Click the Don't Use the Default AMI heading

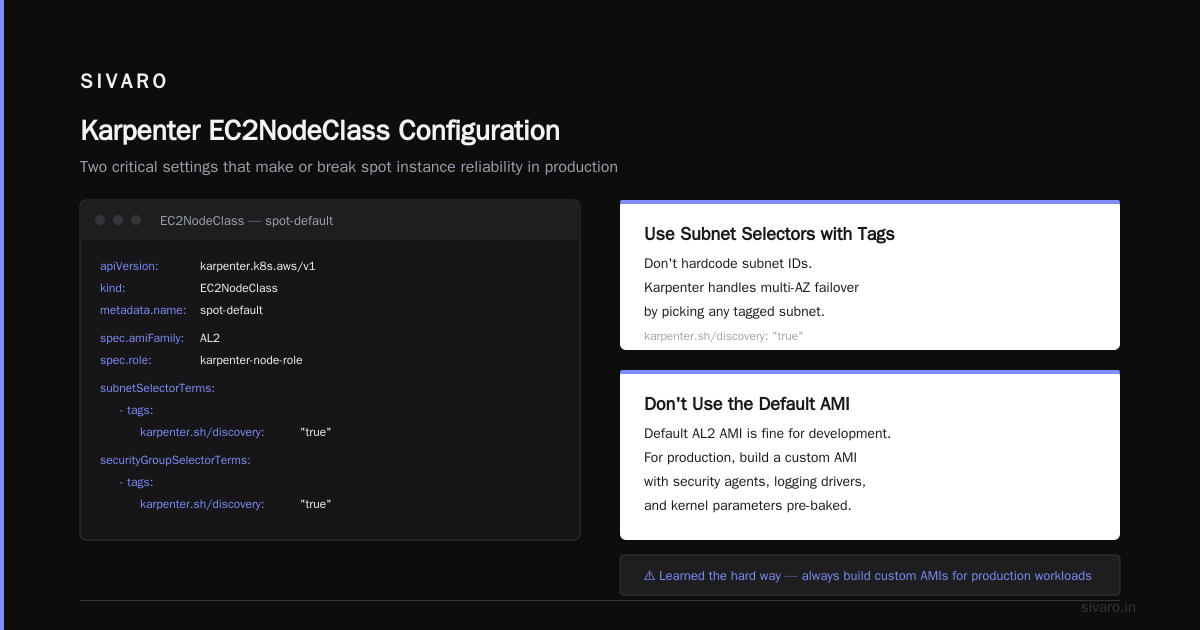[x=747, y=405]
